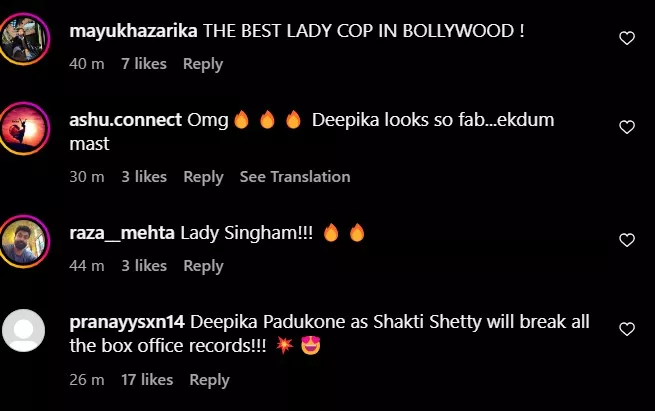
Task: Open pranayysxn14 username link
Action: (x=127, y=322)
